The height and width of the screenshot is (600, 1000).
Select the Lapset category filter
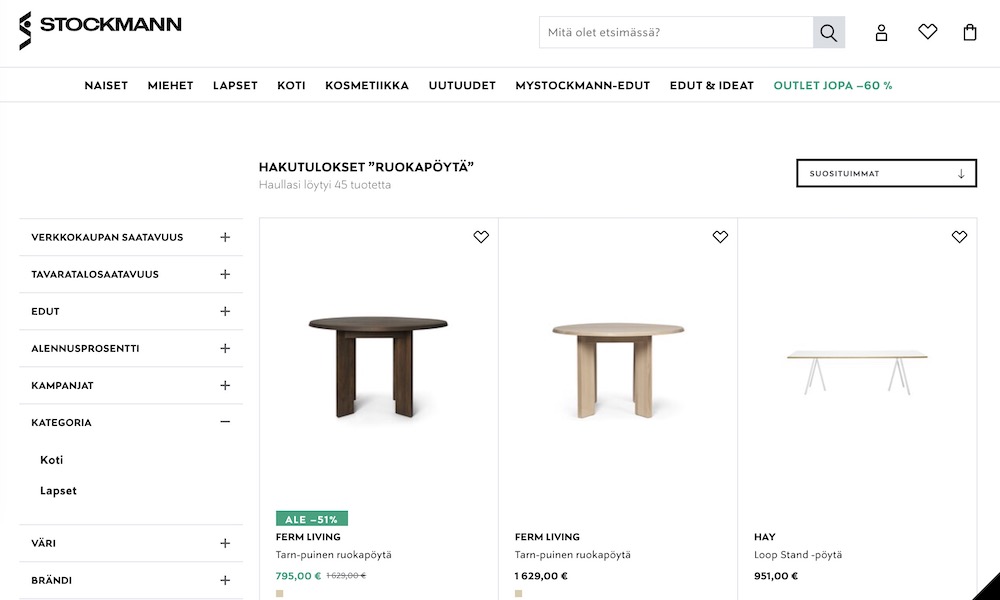58,491
